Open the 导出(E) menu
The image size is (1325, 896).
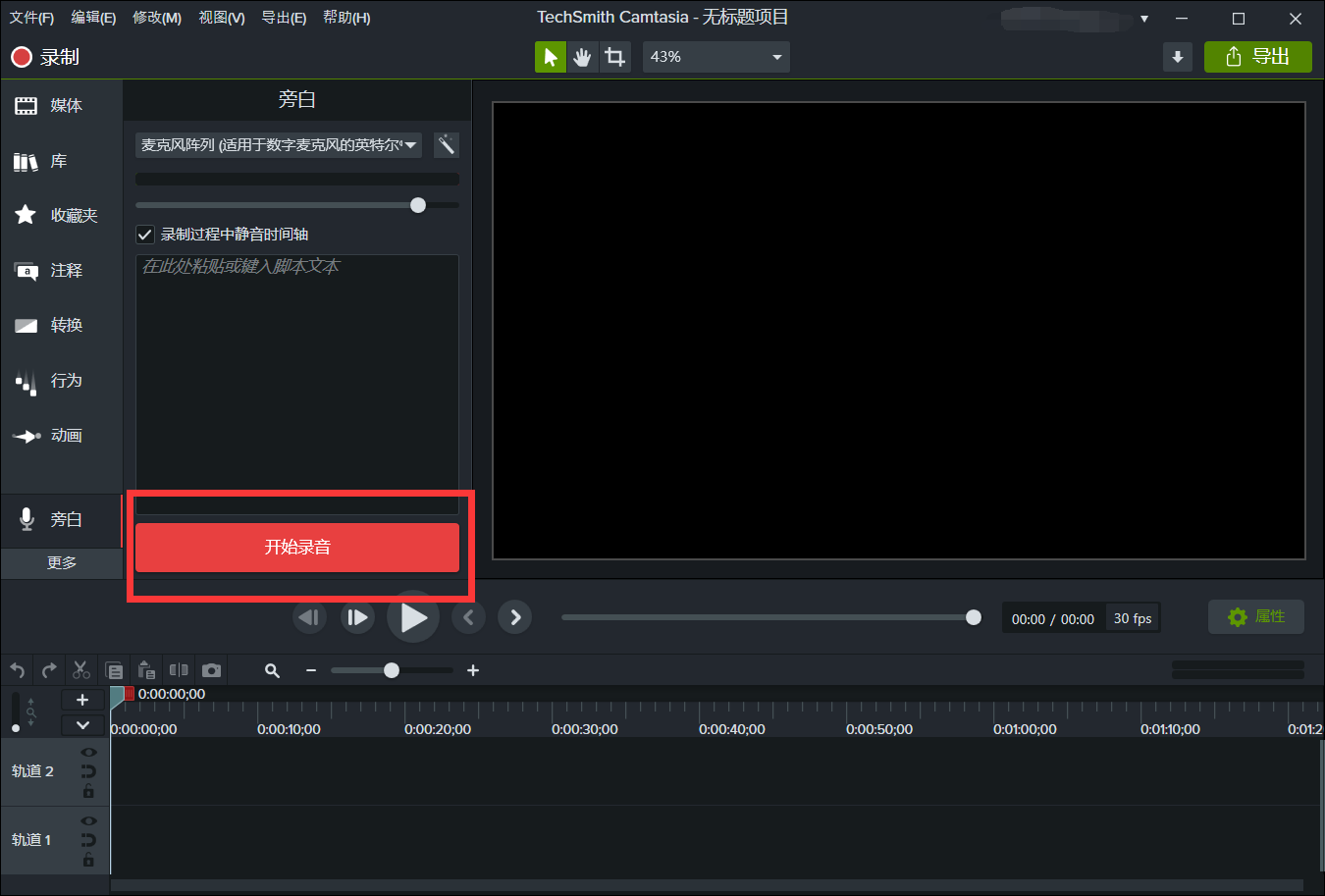click(284, 18)
